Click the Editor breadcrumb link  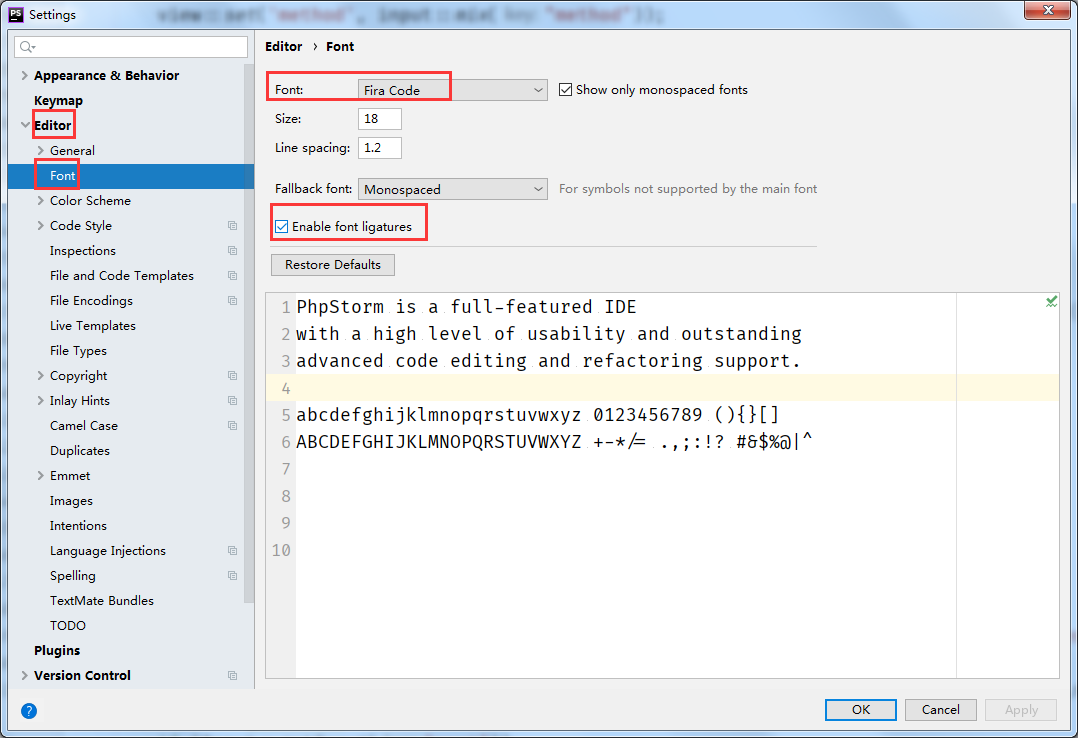pos(284,47)
